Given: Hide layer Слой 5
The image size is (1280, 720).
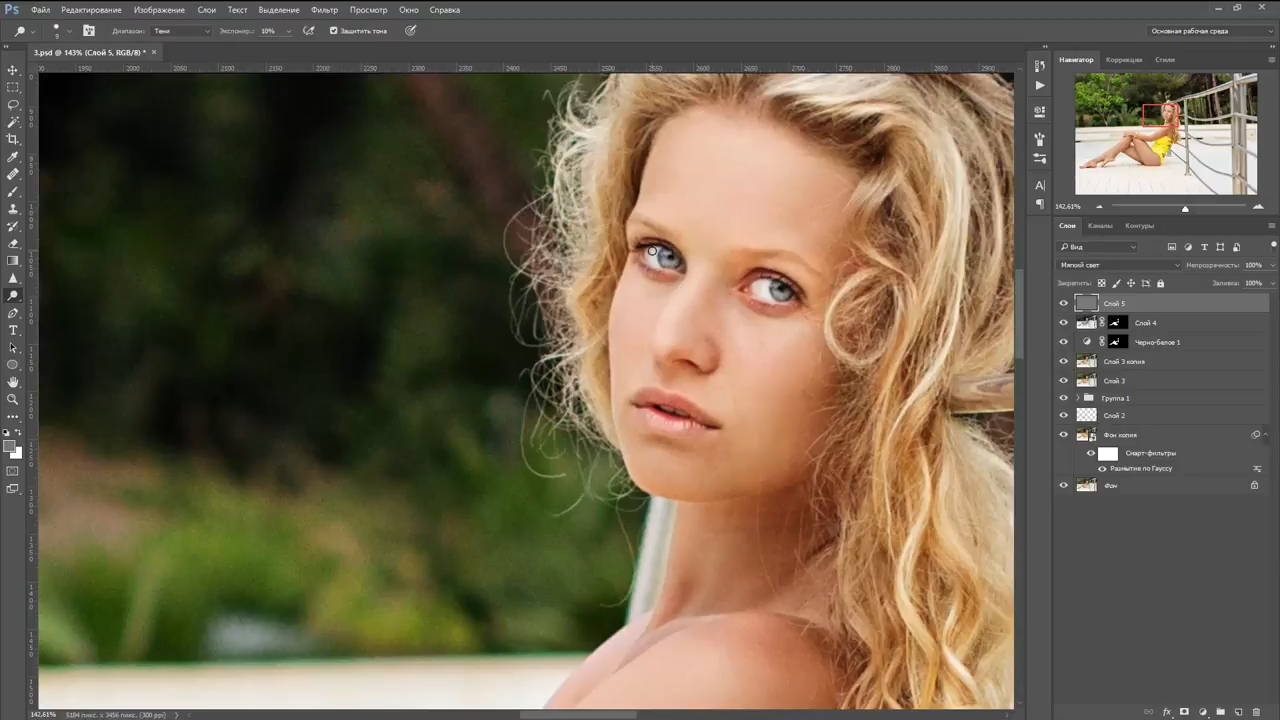Looking at the screenshot, I should coord(1063,303).
